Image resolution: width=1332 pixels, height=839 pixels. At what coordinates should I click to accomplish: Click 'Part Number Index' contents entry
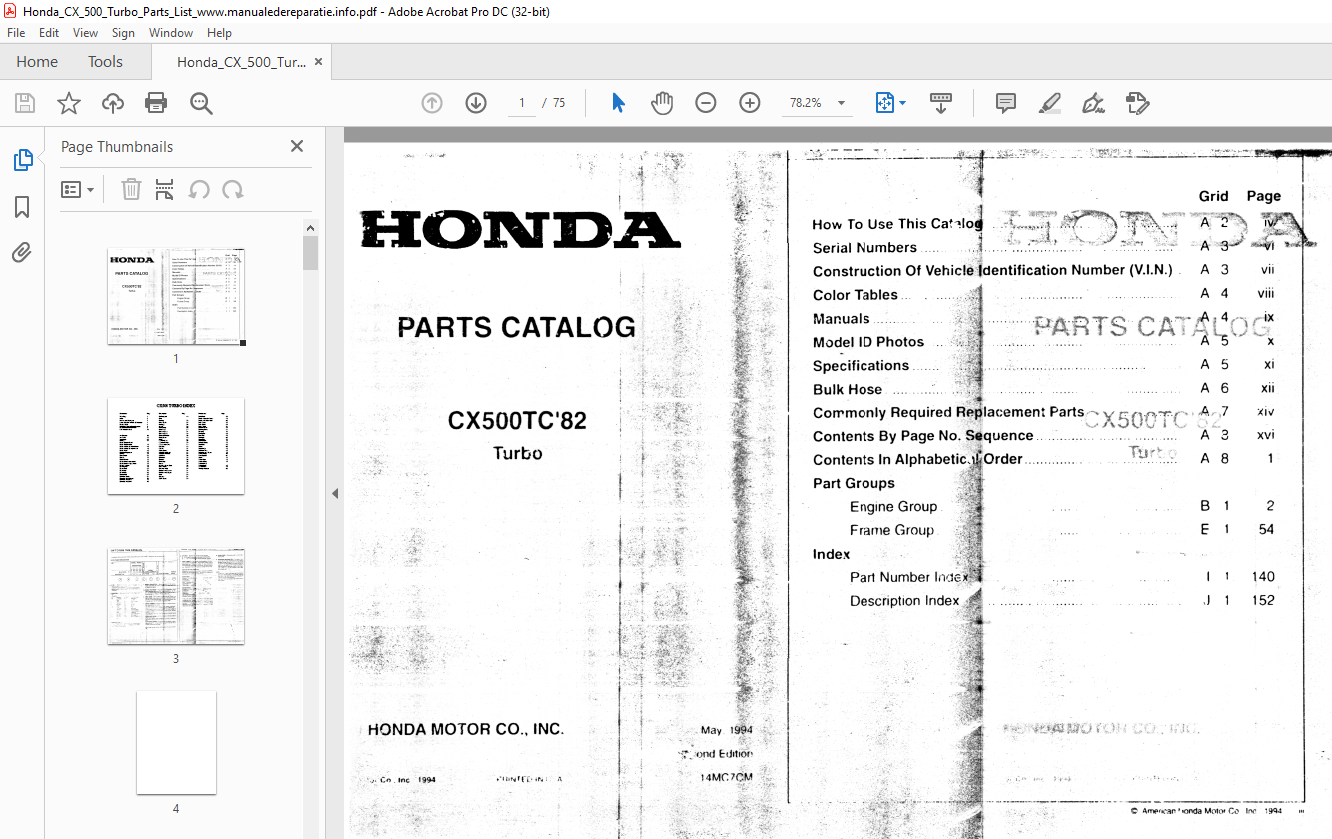tap(908, 577)
